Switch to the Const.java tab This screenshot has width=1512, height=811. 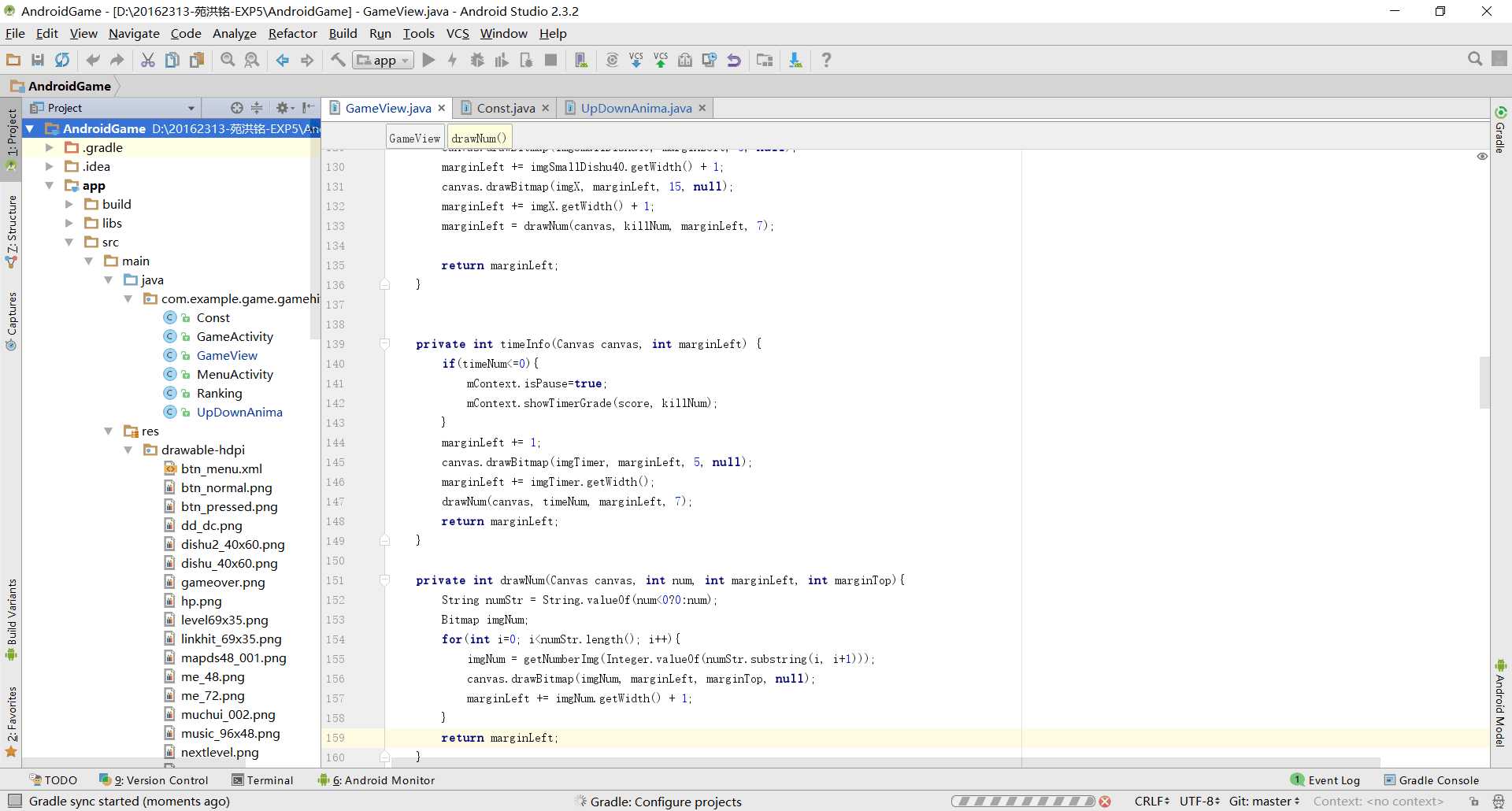[505, 108]
